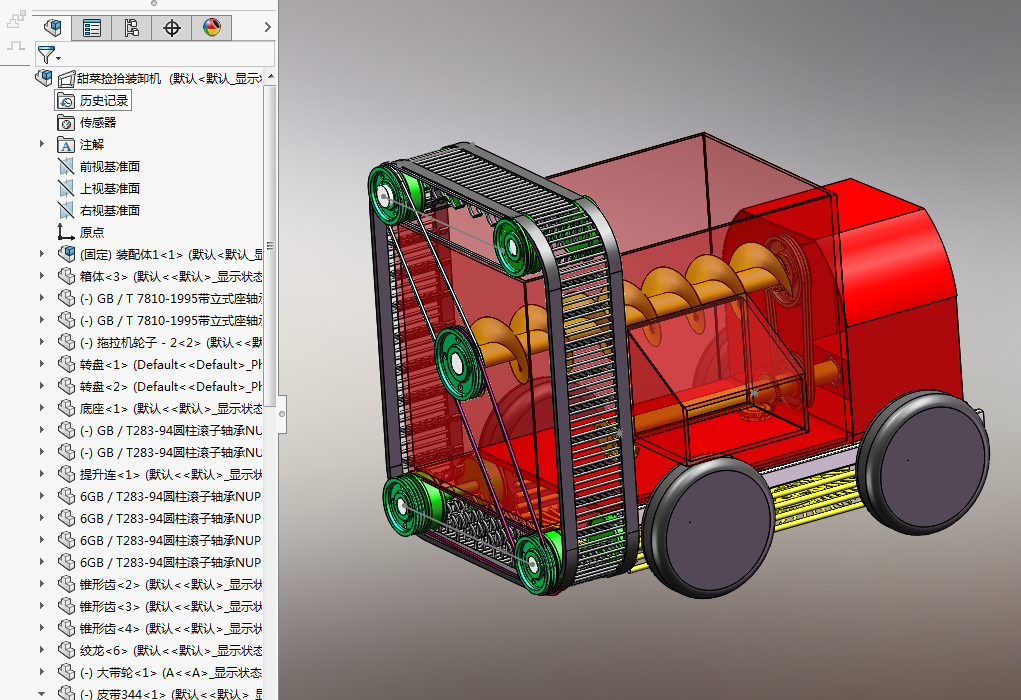Open the DisplayManager color sphere tab
1021x700 pixels.
click(212, 27)
